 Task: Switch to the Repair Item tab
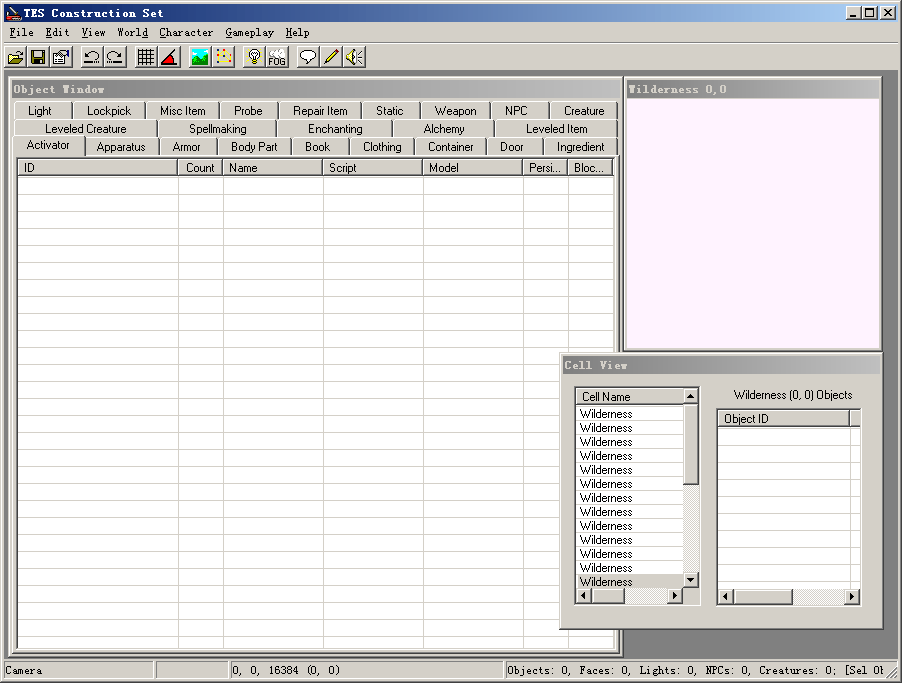(320, 110)
